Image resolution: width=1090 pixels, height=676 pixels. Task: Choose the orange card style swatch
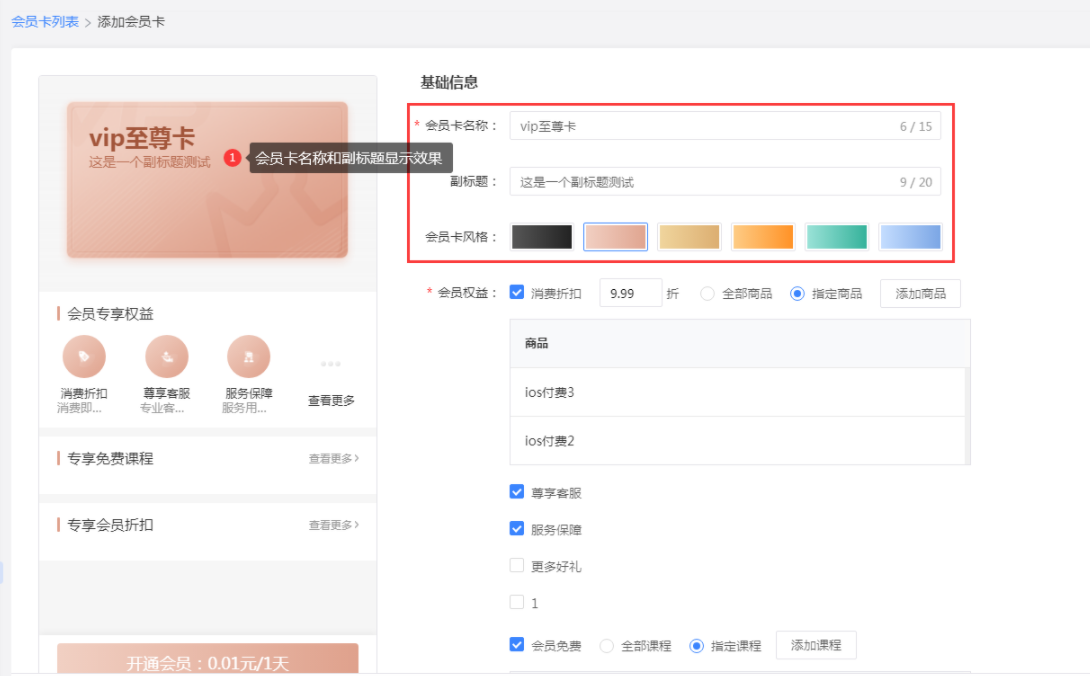pos(763,236)
